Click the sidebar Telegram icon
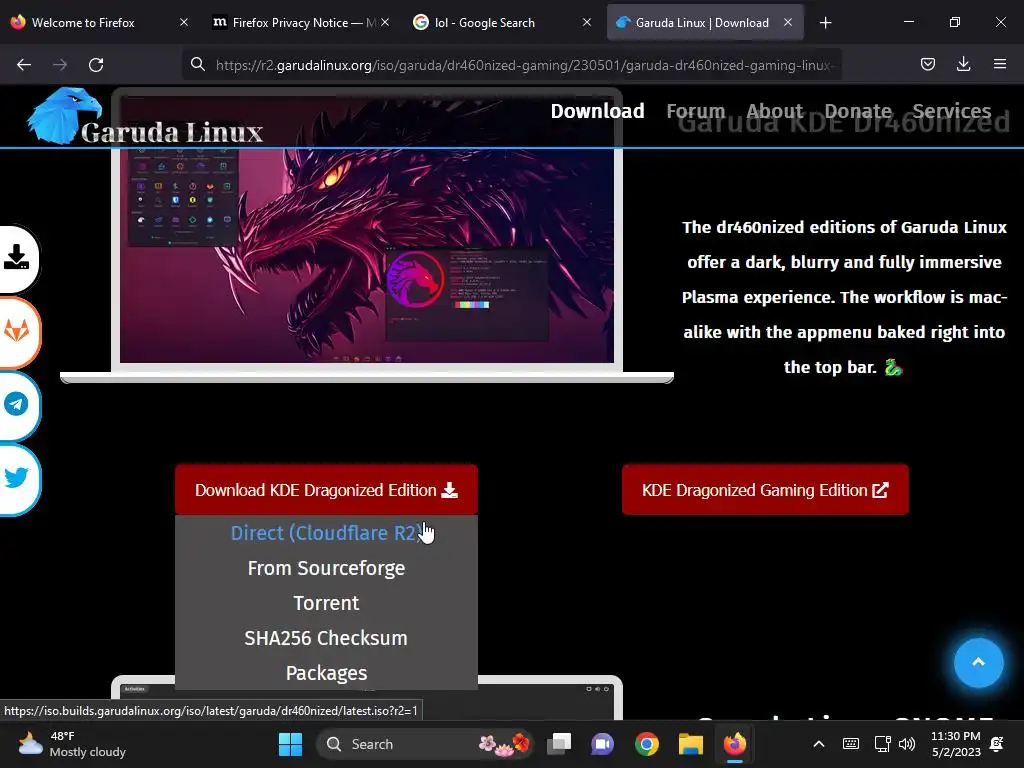1024x768 pixels. coord(17,405)
